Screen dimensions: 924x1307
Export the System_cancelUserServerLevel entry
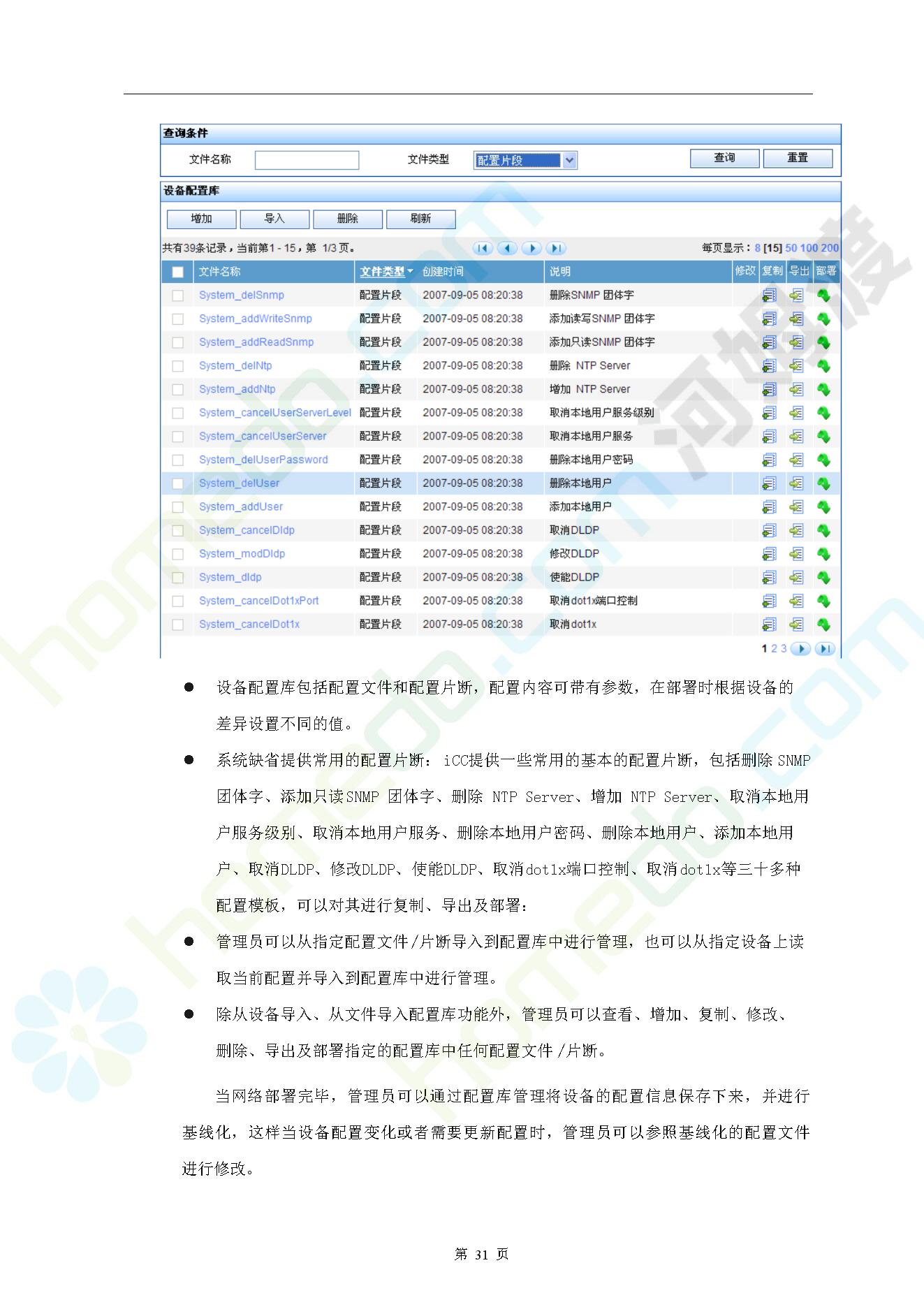pyautogui.click(x=796, y=413)
